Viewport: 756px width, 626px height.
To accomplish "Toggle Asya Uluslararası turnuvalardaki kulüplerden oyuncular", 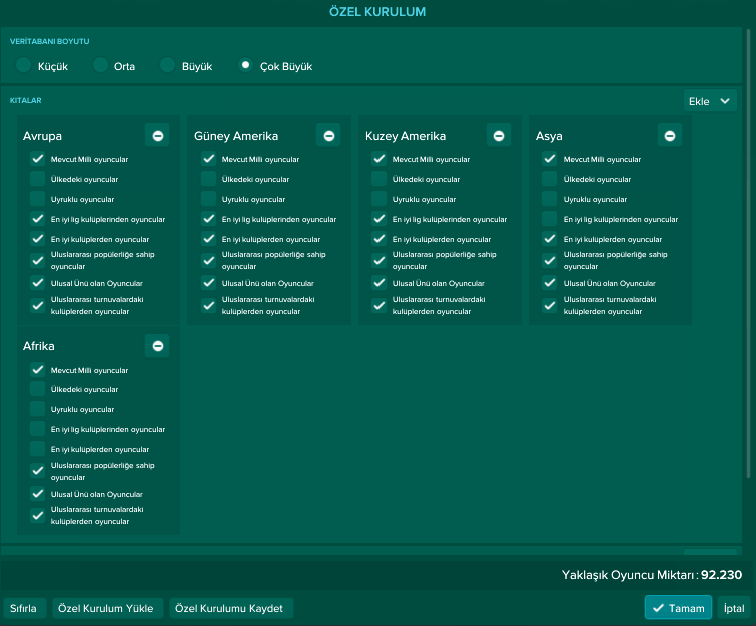I will 550,305.
